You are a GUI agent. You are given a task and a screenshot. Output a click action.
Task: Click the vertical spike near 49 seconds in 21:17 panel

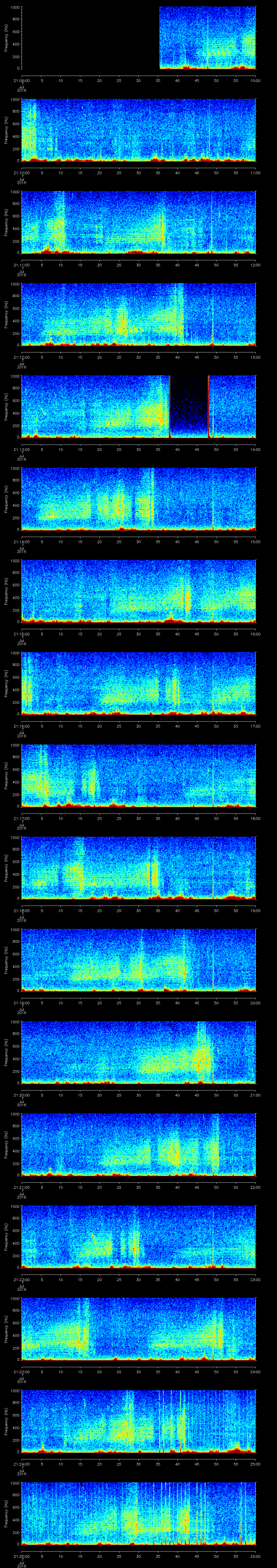[x=213, y=774]
